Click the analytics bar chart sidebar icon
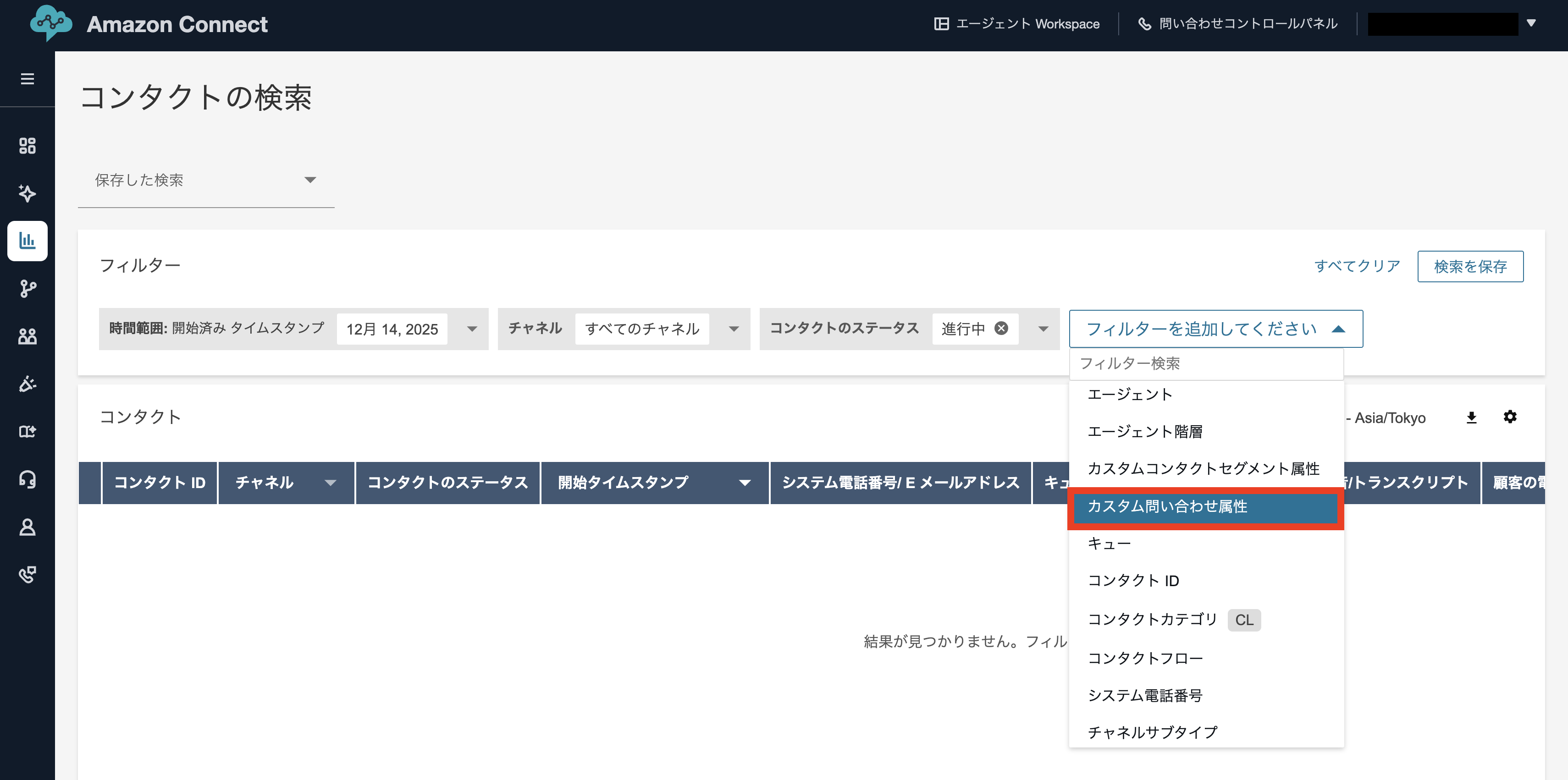The height and width of the screenshot is (780, 1568). point(28,241)
